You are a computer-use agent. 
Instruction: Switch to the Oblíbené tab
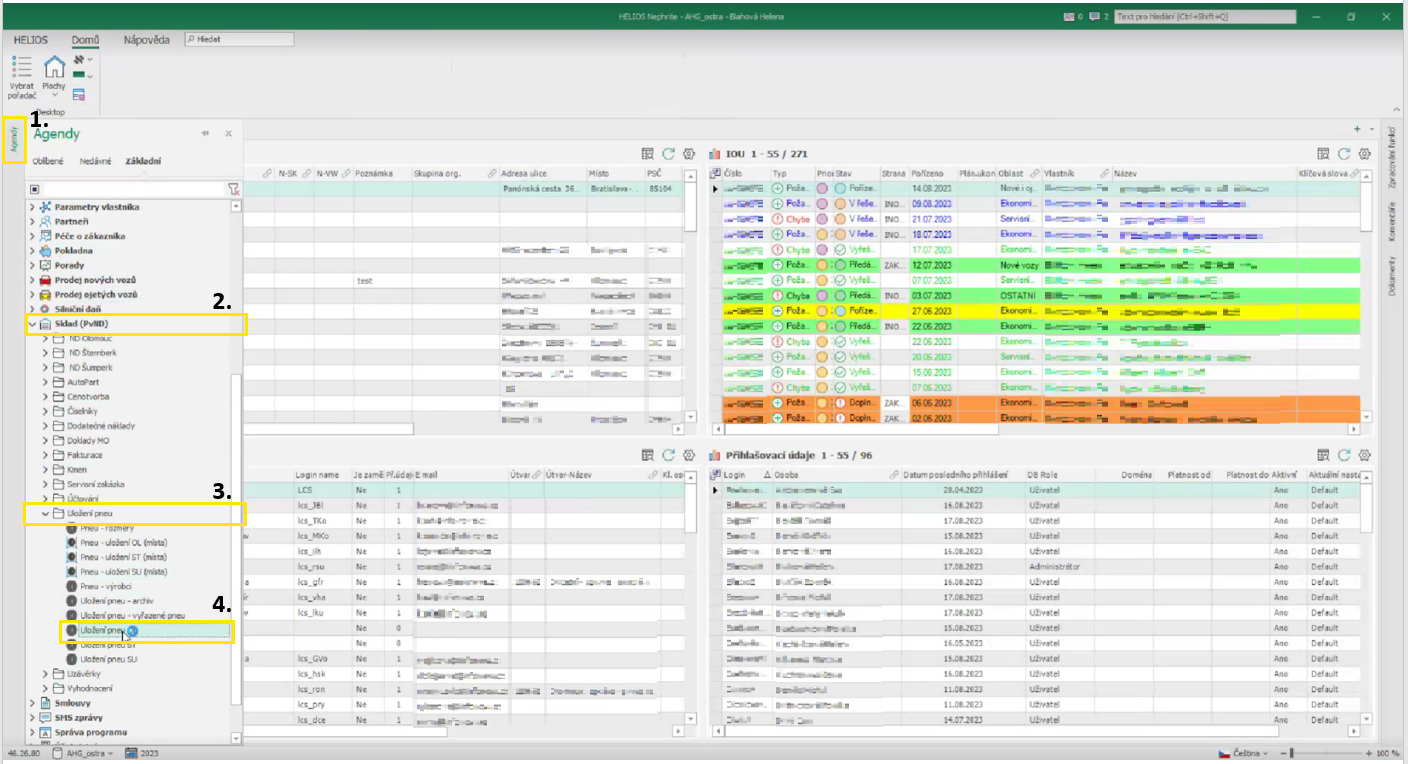point(49,160)
